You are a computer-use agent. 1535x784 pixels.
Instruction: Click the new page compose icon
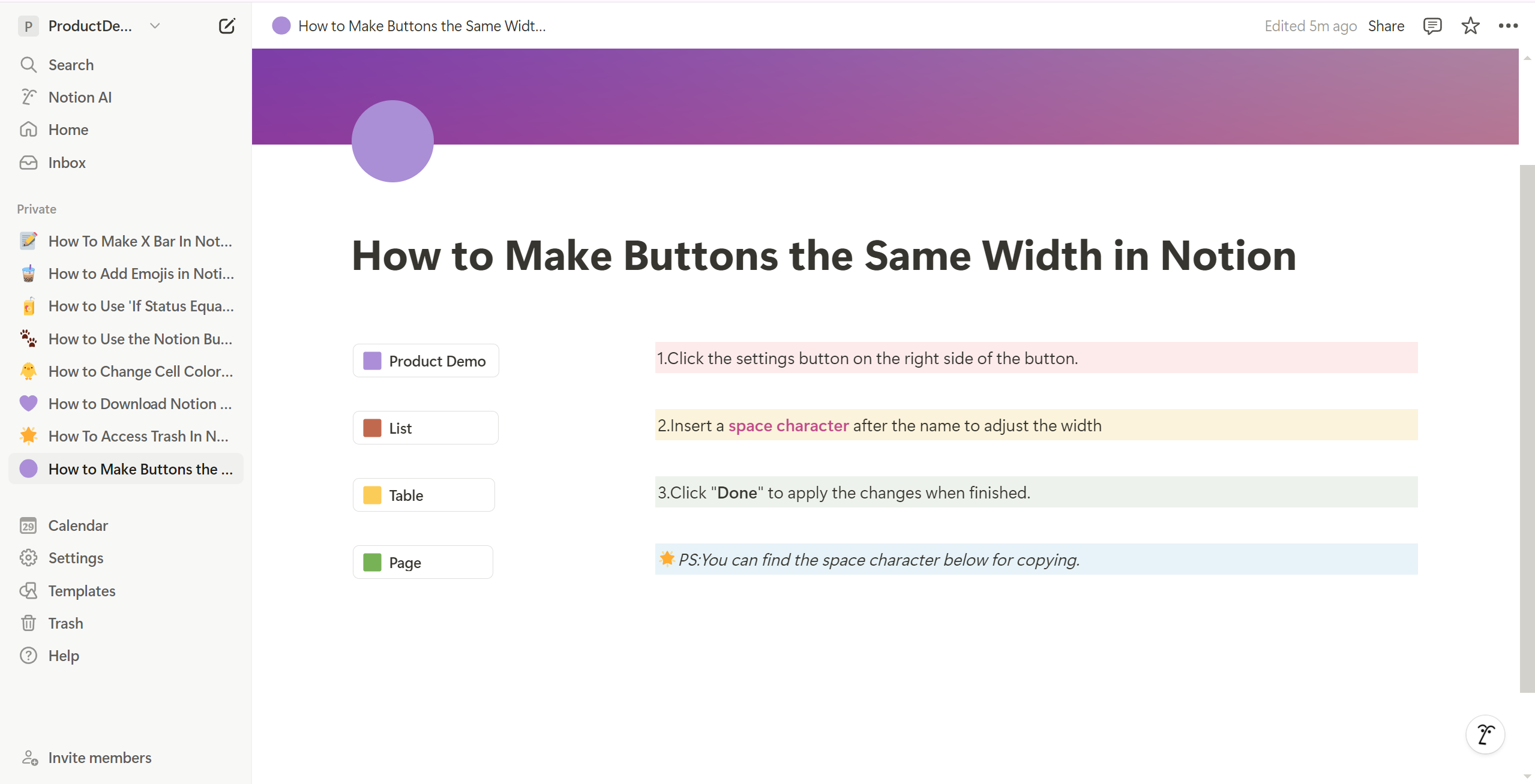point(227,26)
